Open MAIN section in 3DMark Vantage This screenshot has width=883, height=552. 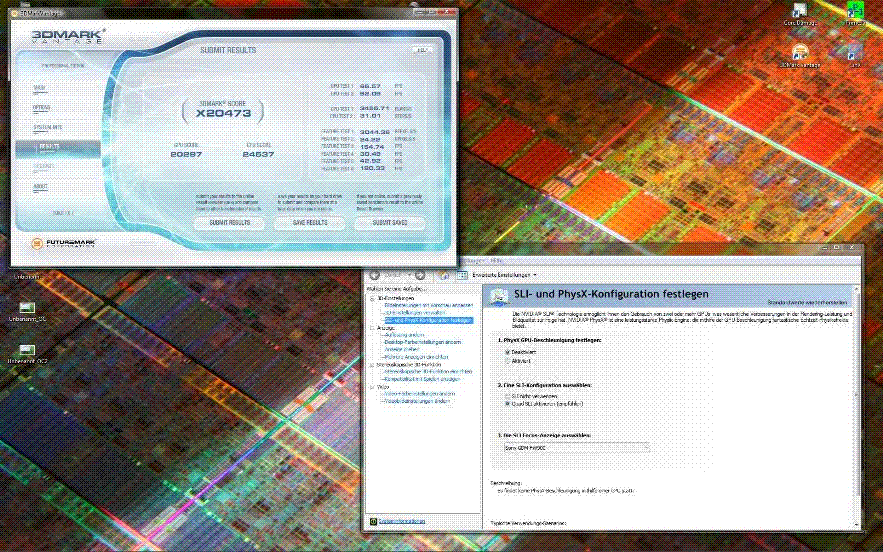40,88
